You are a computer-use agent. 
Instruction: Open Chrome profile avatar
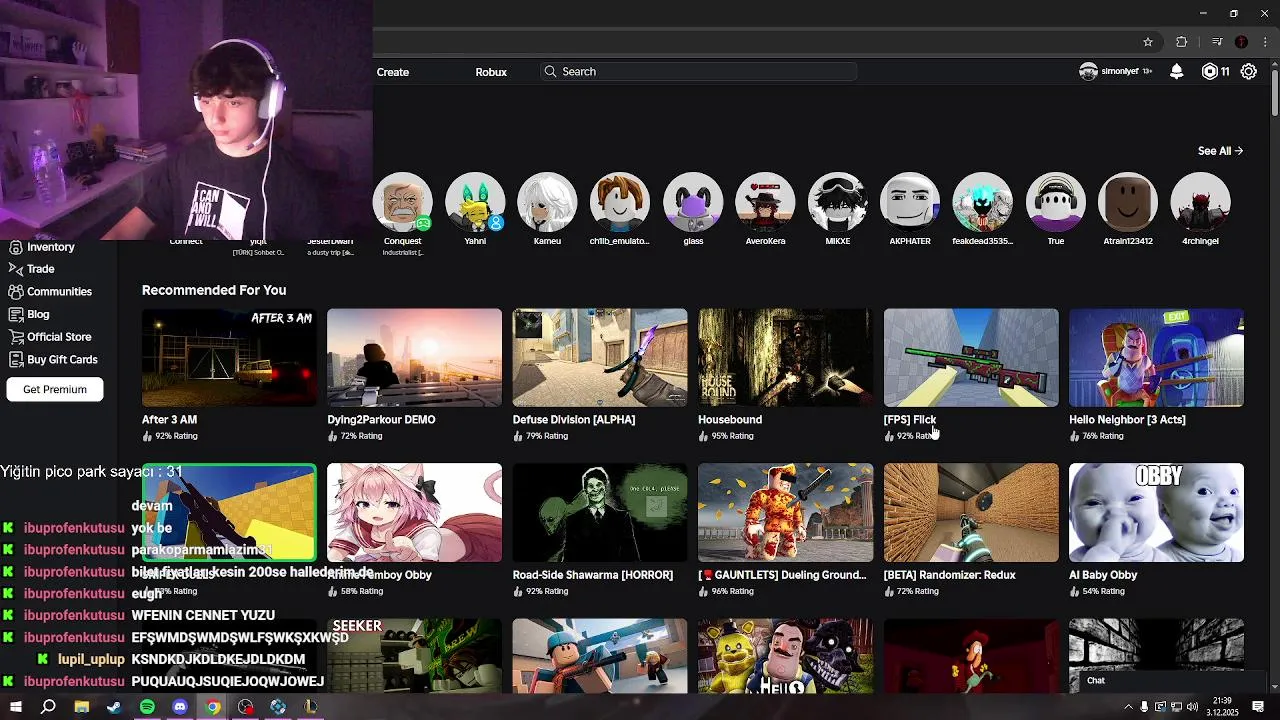(x=1241, y=42)
